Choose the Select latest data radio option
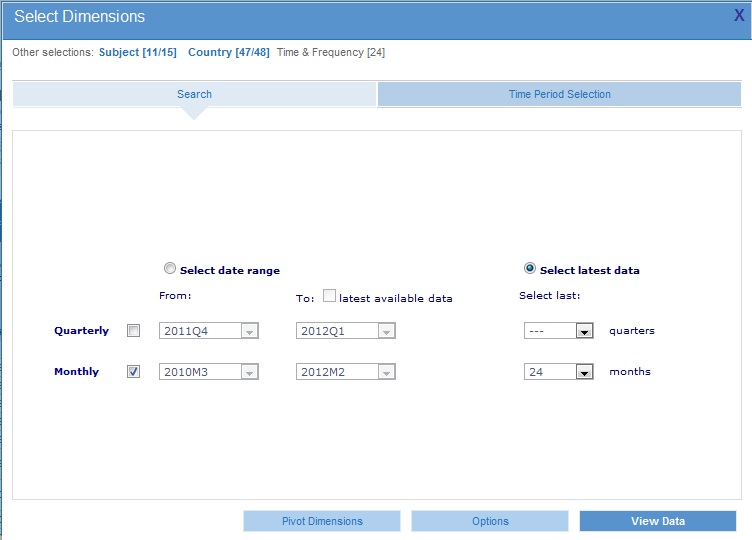This screenshot has height=540, width=752. click(530, 269)
